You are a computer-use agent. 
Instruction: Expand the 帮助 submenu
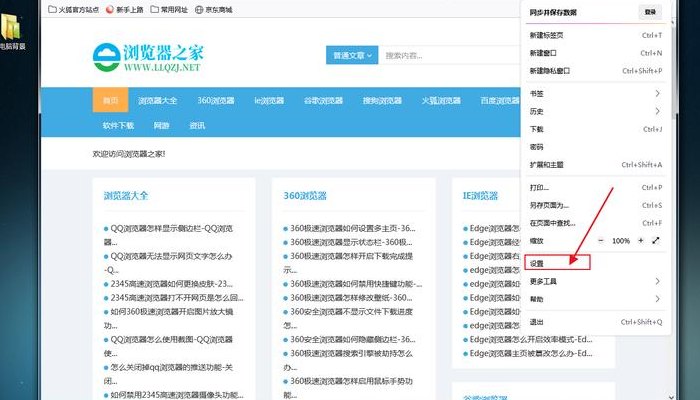[x=596, y=299]
